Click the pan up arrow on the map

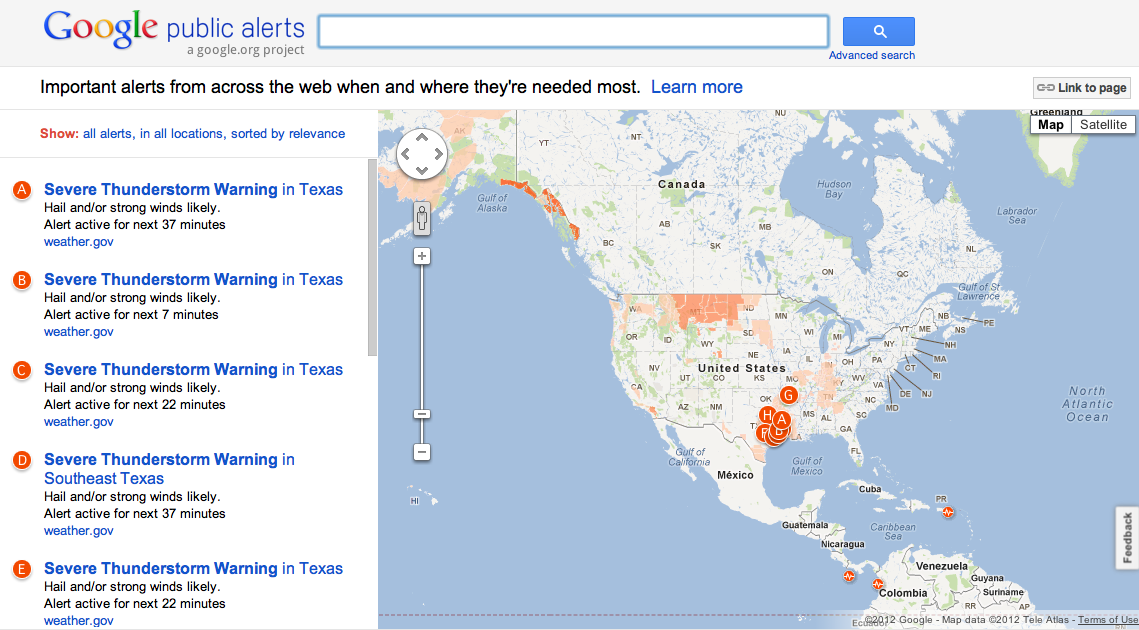pos(421,138)
